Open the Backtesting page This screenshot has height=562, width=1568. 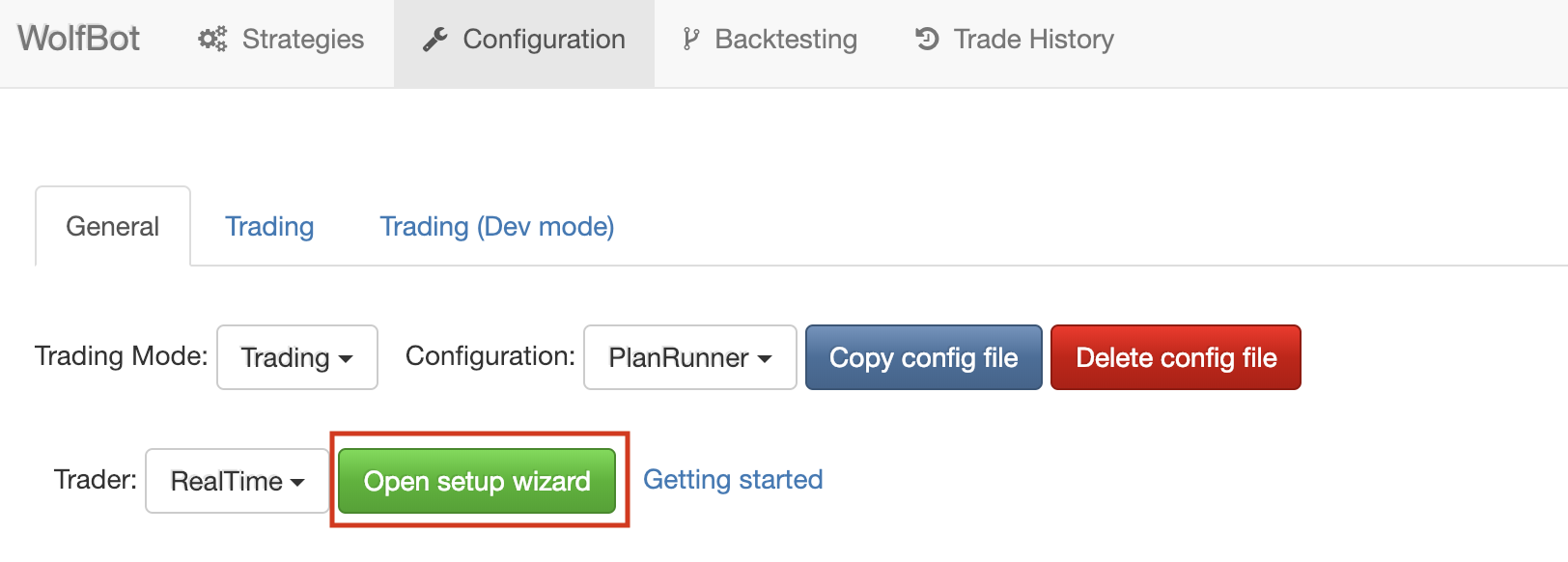(x=770, y=40)
